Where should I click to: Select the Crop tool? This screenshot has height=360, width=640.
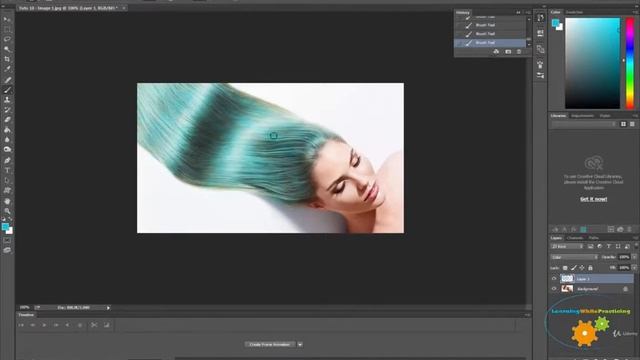7,59
